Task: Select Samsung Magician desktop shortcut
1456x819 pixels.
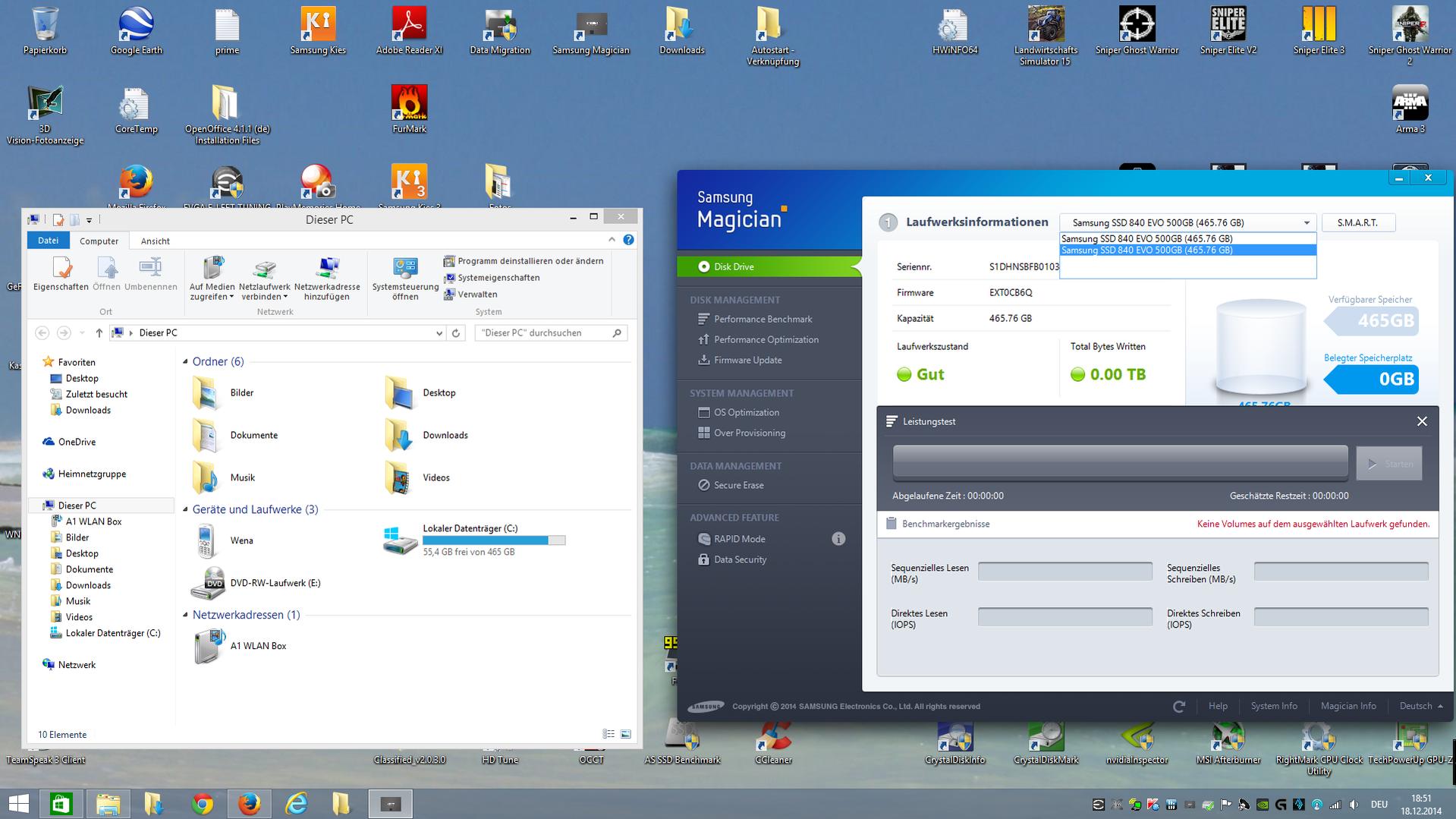Action: [x=591, y=32]
